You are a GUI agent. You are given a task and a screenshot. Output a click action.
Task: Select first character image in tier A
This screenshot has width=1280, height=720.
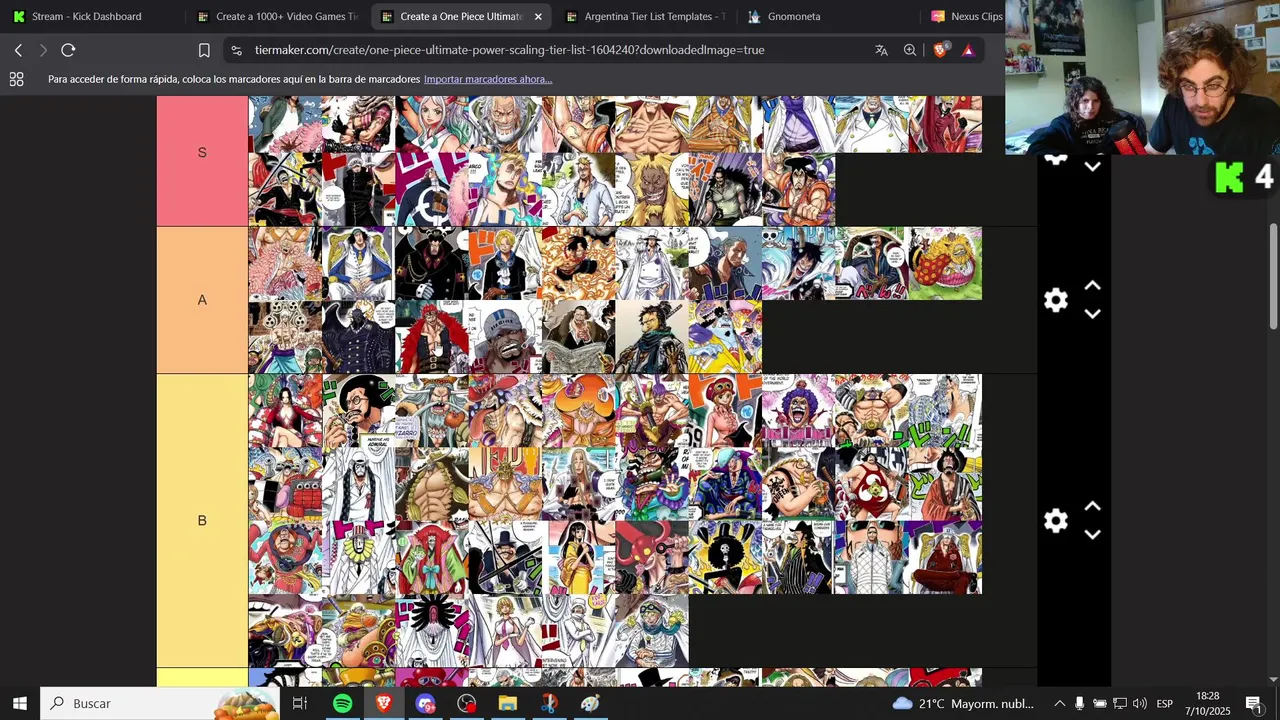click(x=285, y=263)
